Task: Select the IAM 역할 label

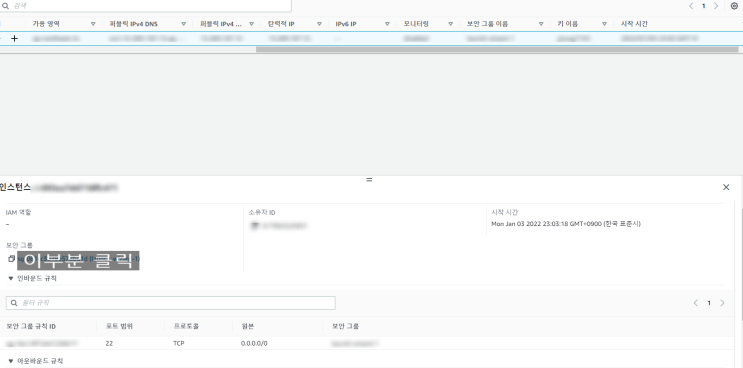Action: [18, 213]
